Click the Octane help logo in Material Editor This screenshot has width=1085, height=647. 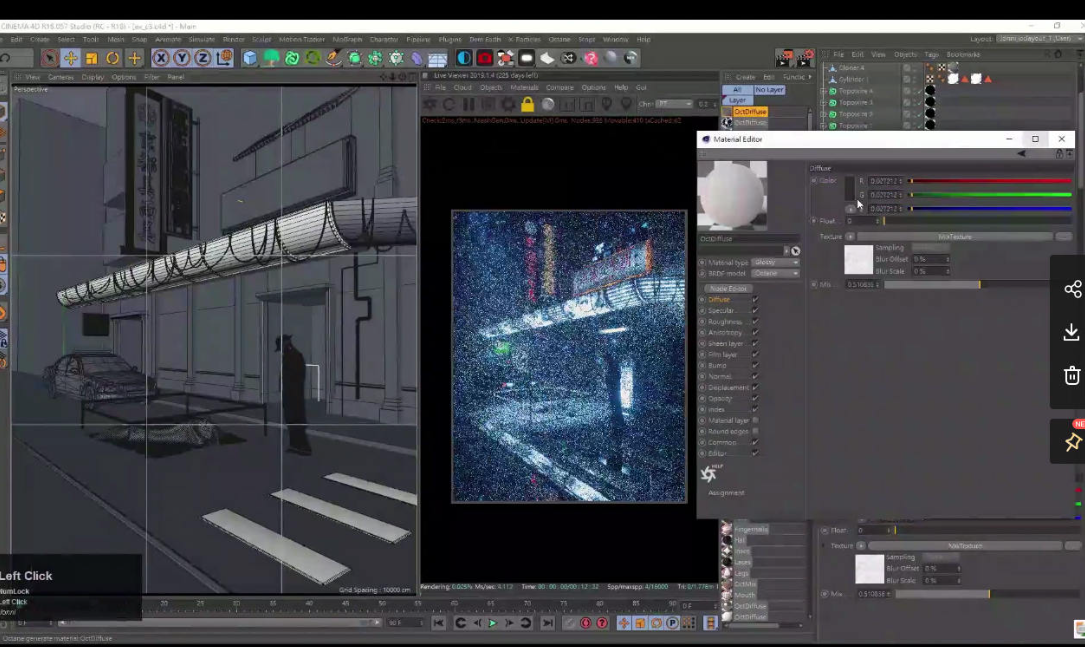(709, 473)
